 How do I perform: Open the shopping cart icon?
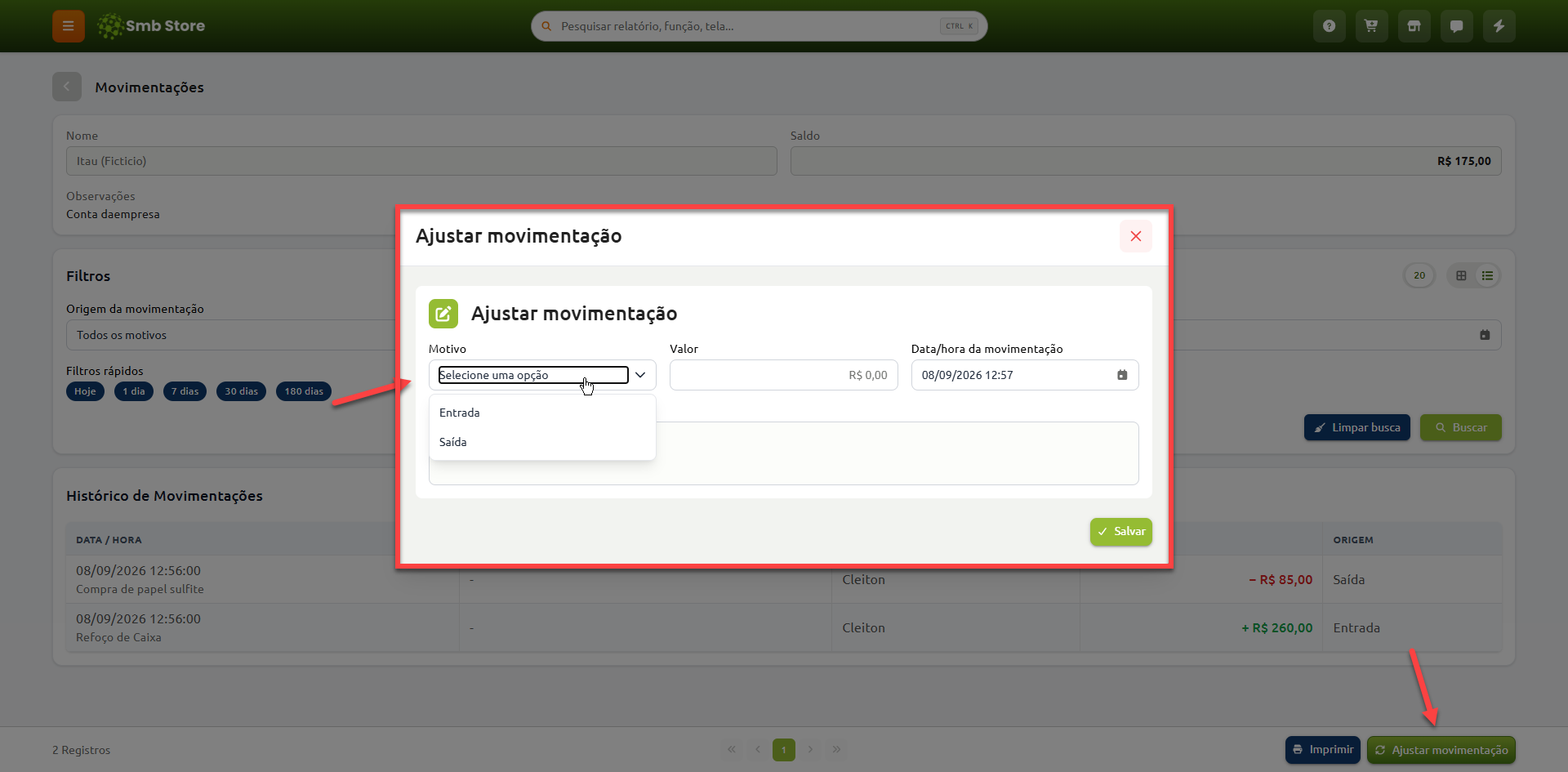(x=1372, y=26)
